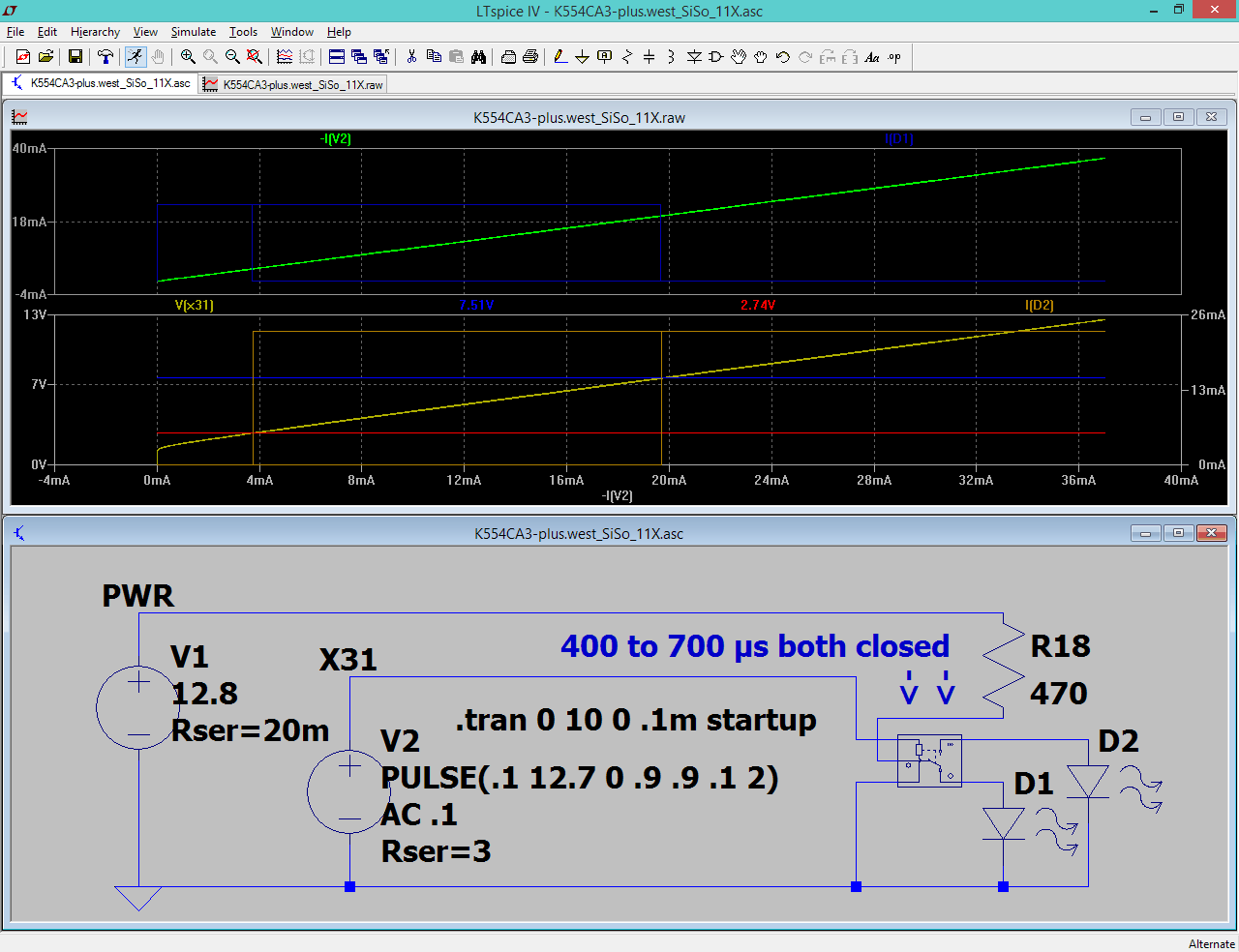Tile windows horizontally using toolbar icon

(x=337, y=57)
